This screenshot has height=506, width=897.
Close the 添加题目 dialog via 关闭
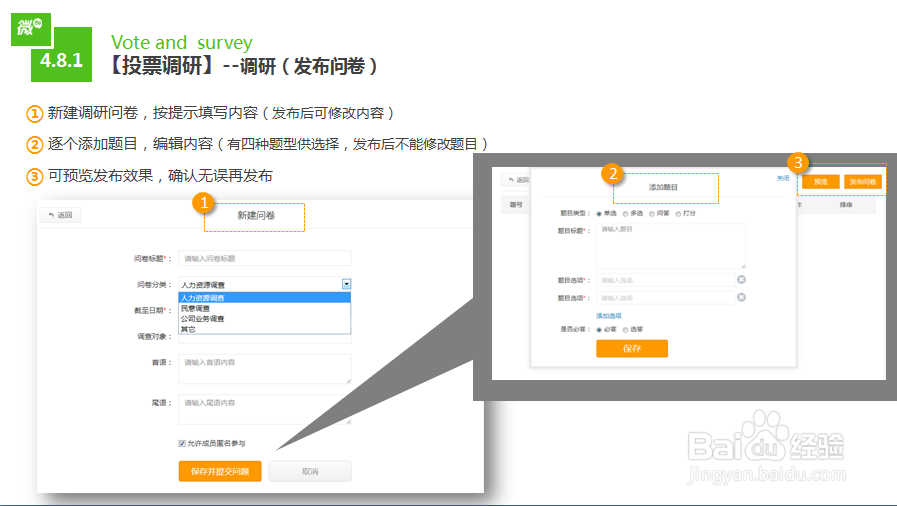click(783, 178)
